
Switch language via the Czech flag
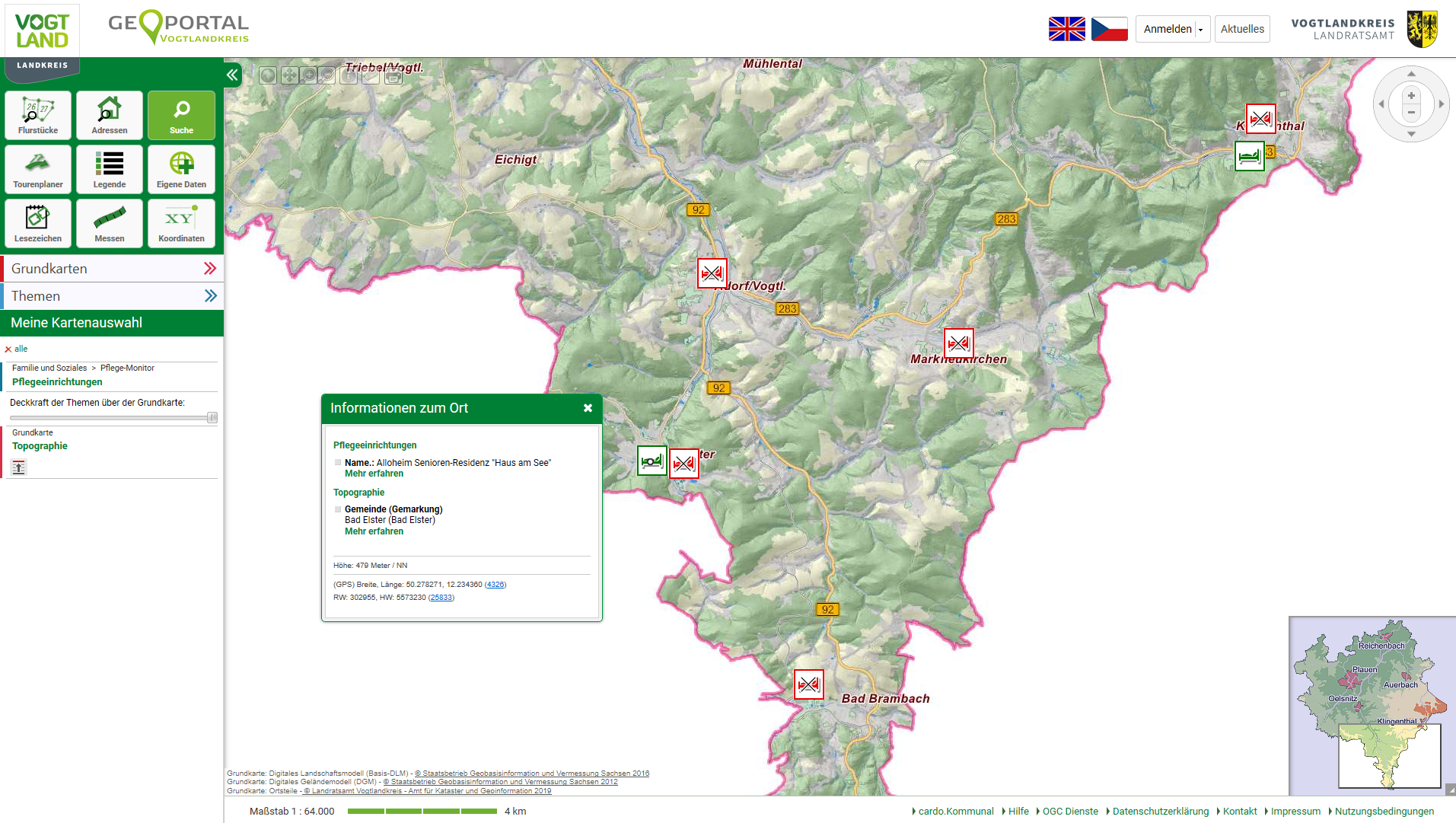pos(1109,29)
